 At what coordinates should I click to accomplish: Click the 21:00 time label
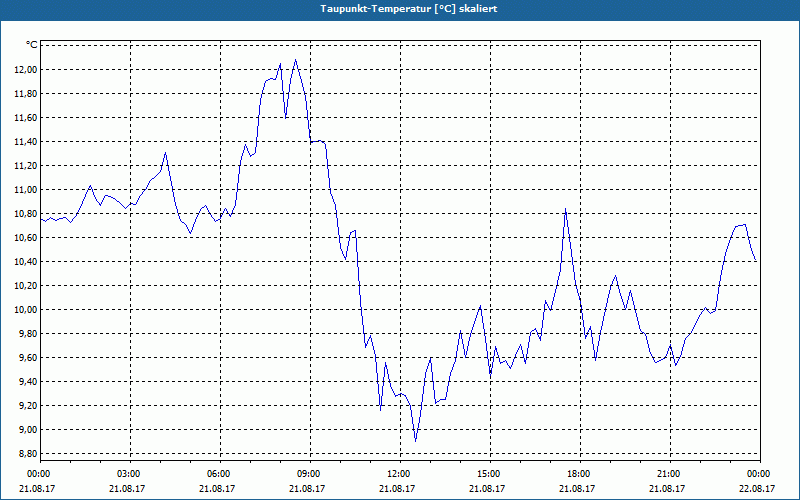coord(670,474)
